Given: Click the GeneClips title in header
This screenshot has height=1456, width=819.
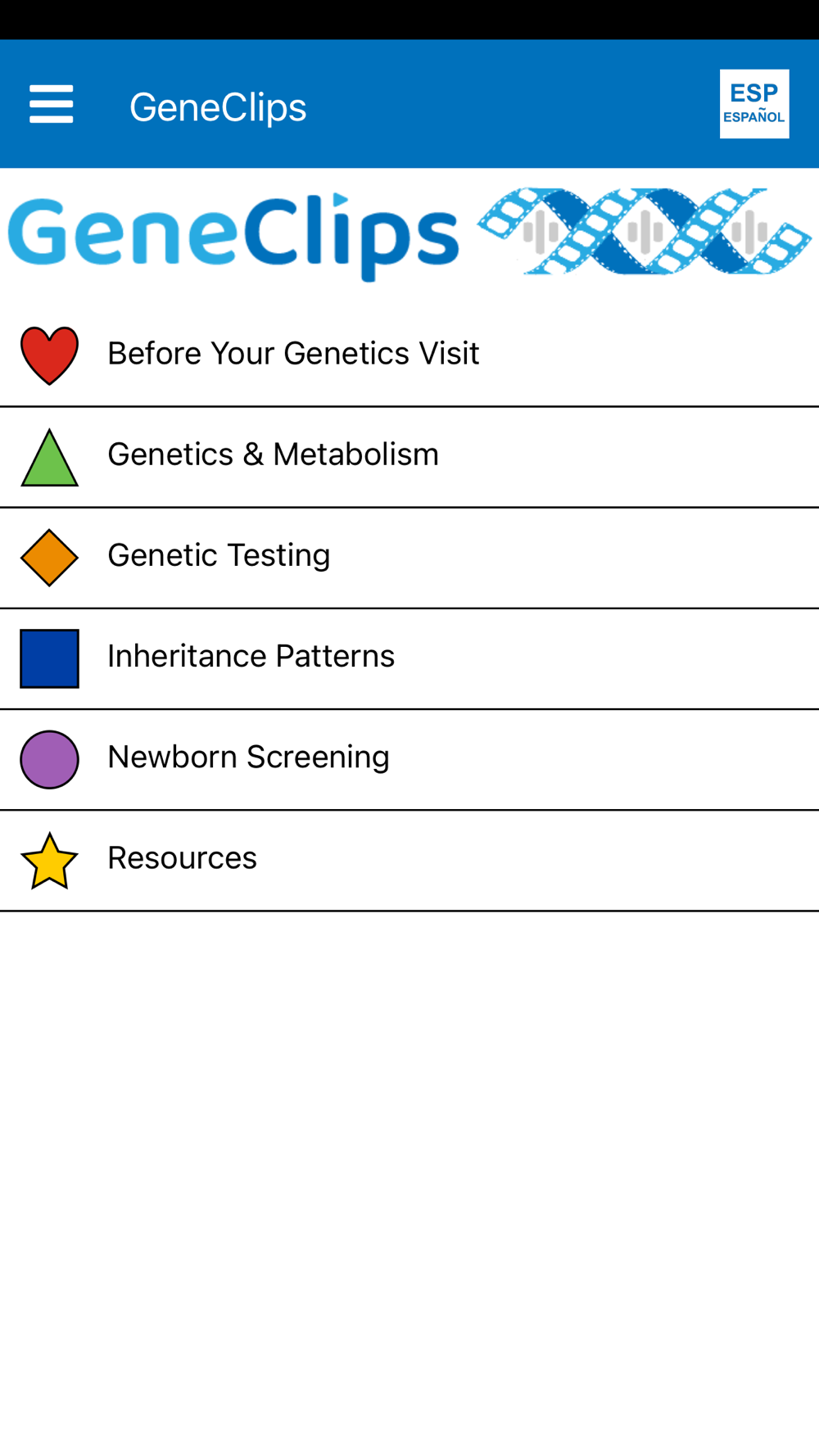Looking at the screenshot, I should click(218, 107).
